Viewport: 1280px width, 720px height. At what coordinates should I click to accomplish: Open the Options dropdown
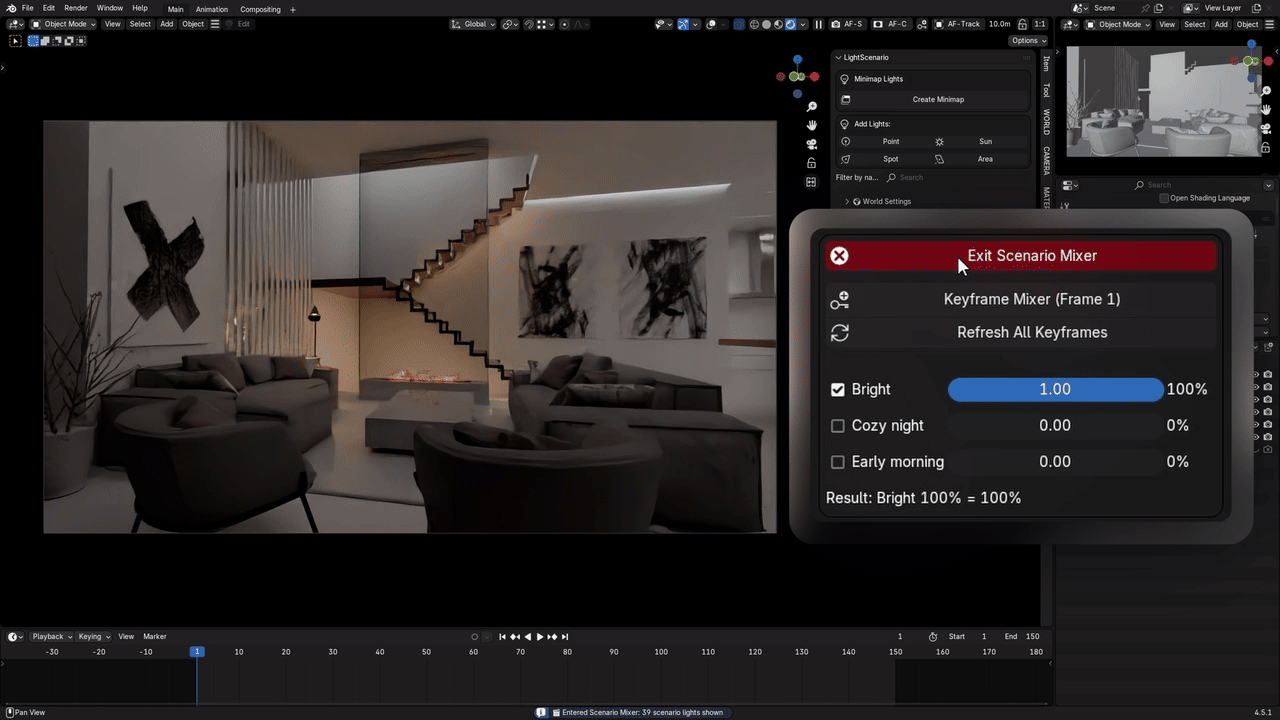point(1028,41)
